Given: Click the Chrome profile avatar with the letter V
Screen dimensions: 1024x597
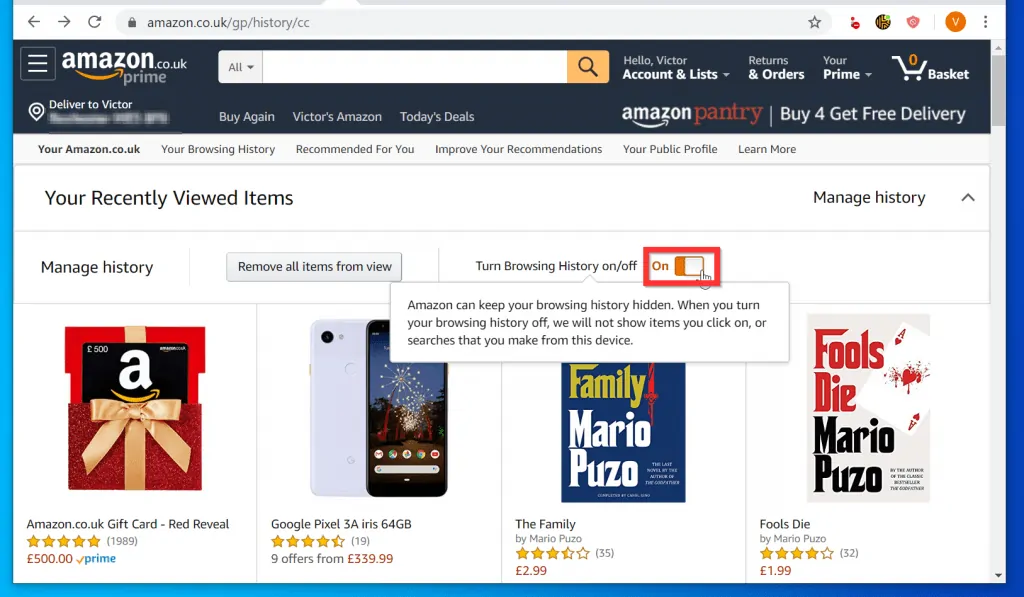Looking at the screenshot, I should point(955,21).
